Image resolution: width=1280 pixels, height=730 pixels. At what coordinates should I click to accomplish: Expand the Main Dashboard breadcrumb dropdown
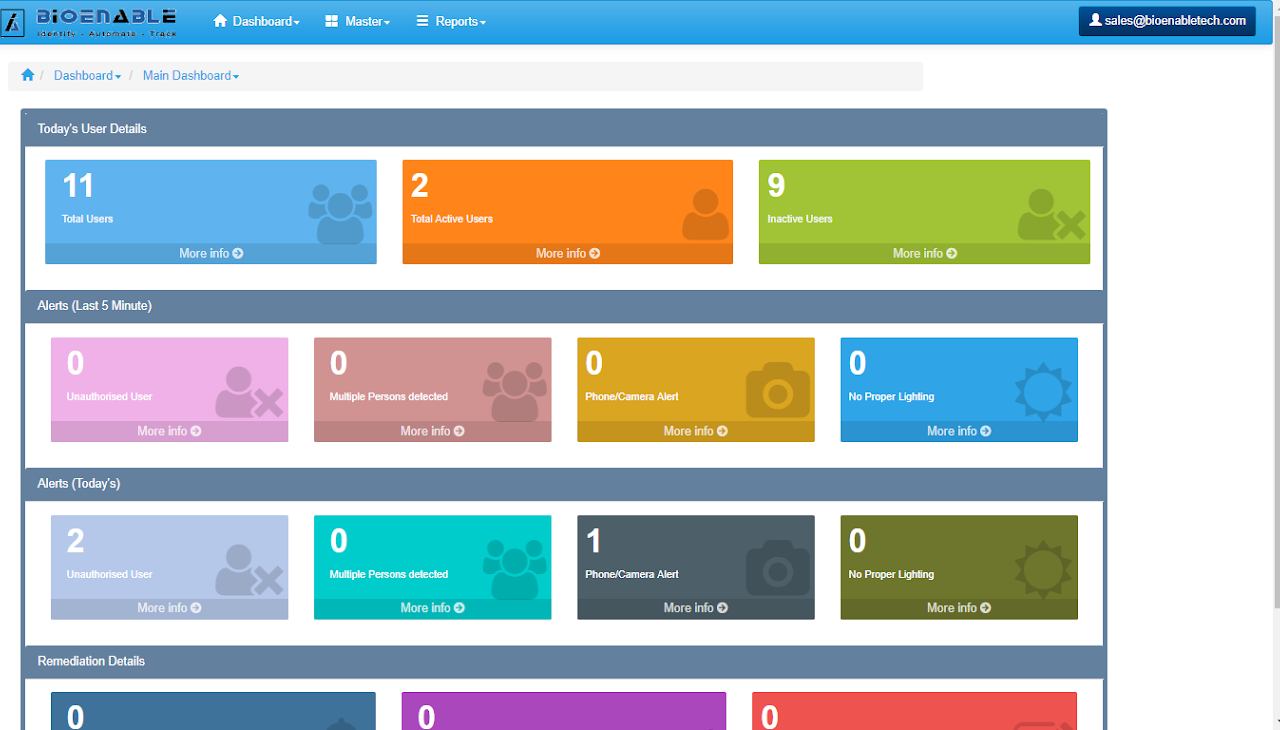point(191,76)
